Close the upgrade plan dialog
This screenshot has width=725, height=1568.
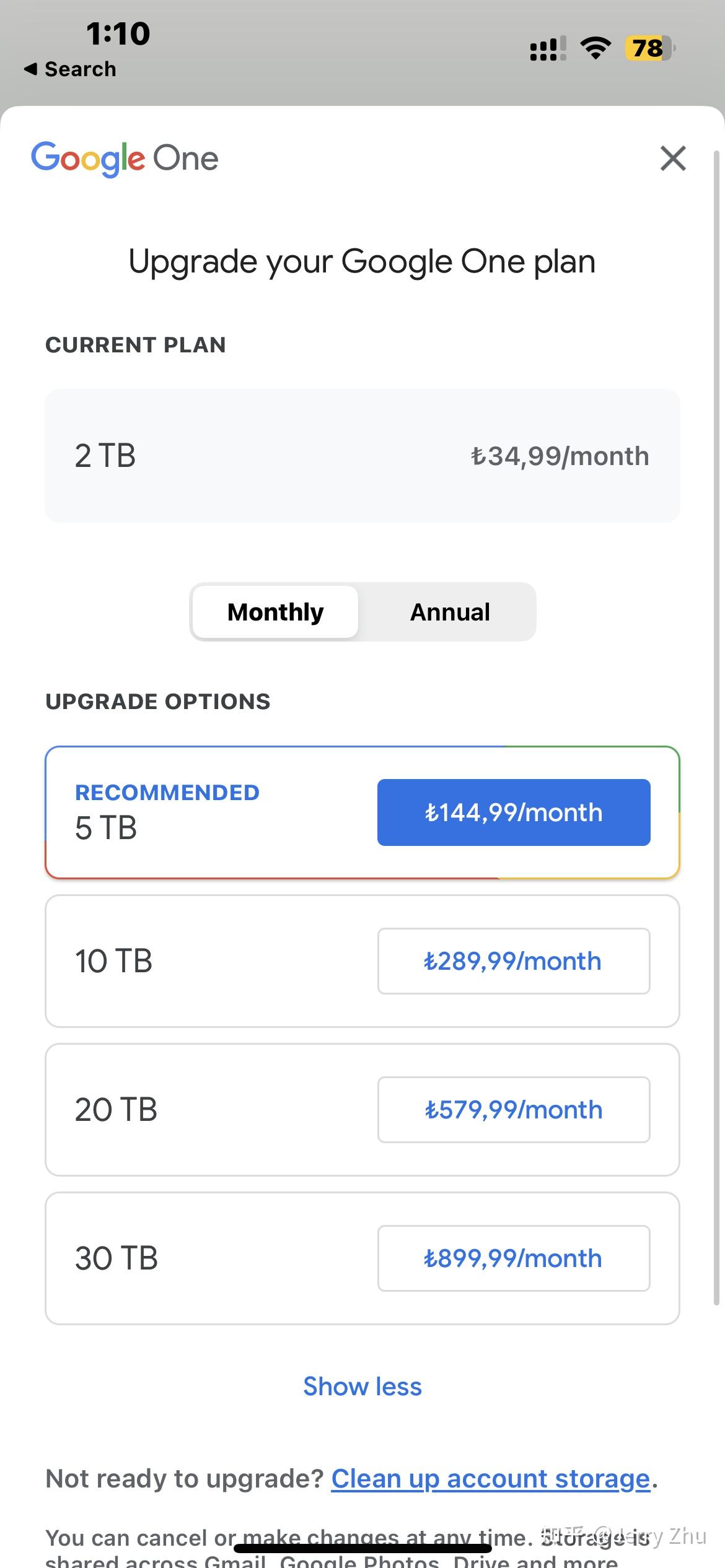click(672, 158)
